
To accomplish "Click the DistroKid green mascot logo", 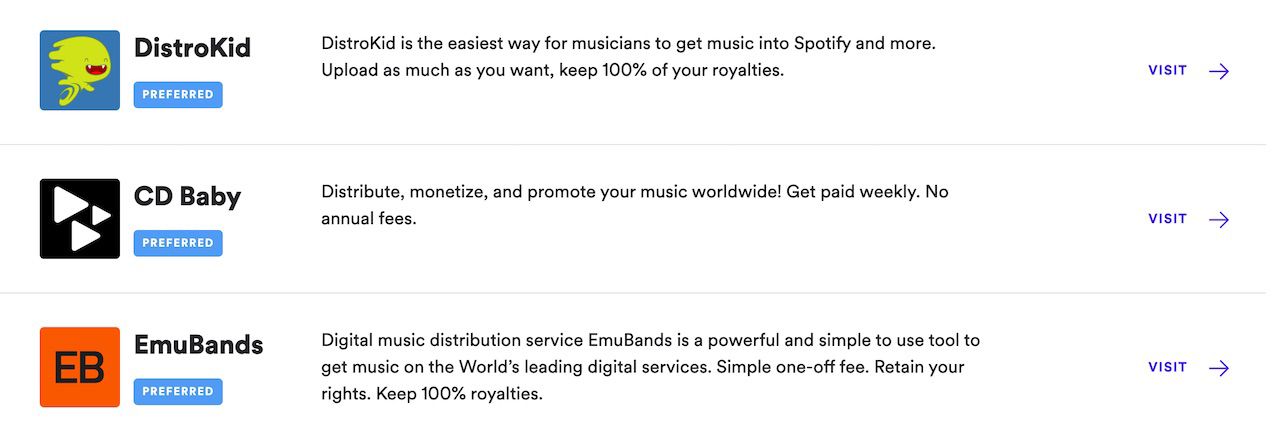I will point(80,70).
